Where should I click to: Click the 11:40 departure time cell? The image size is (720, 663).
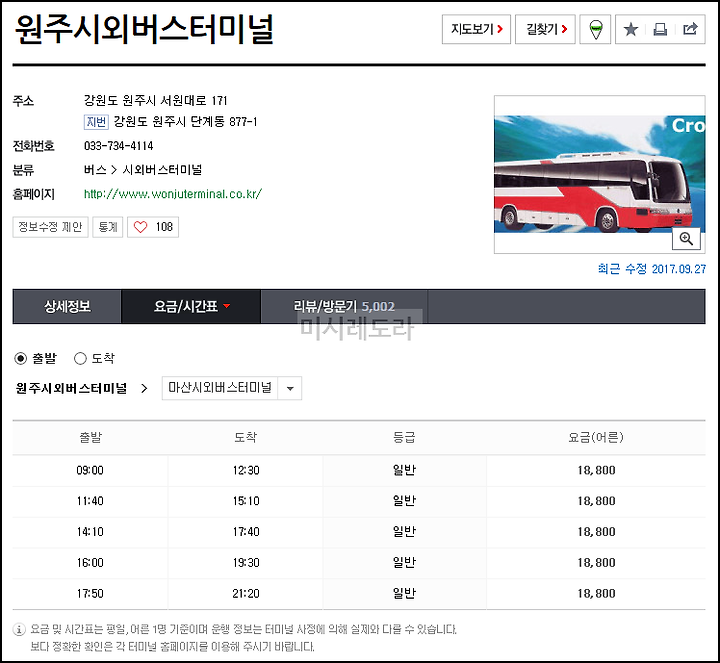point(90,501)
